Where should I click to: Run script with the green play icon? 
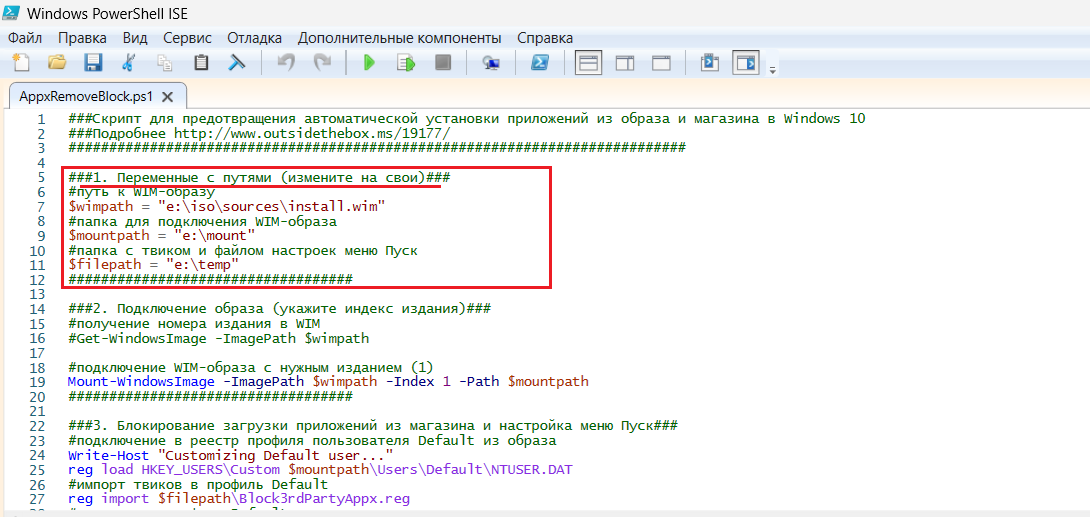click(x=369, y=63)
